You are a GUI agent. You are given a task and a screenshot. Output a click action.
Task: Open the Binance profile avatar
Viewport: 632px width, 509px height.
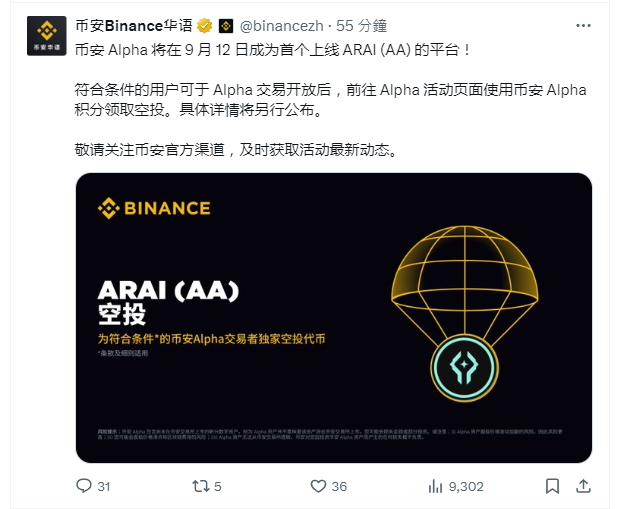tap(46, 35)
